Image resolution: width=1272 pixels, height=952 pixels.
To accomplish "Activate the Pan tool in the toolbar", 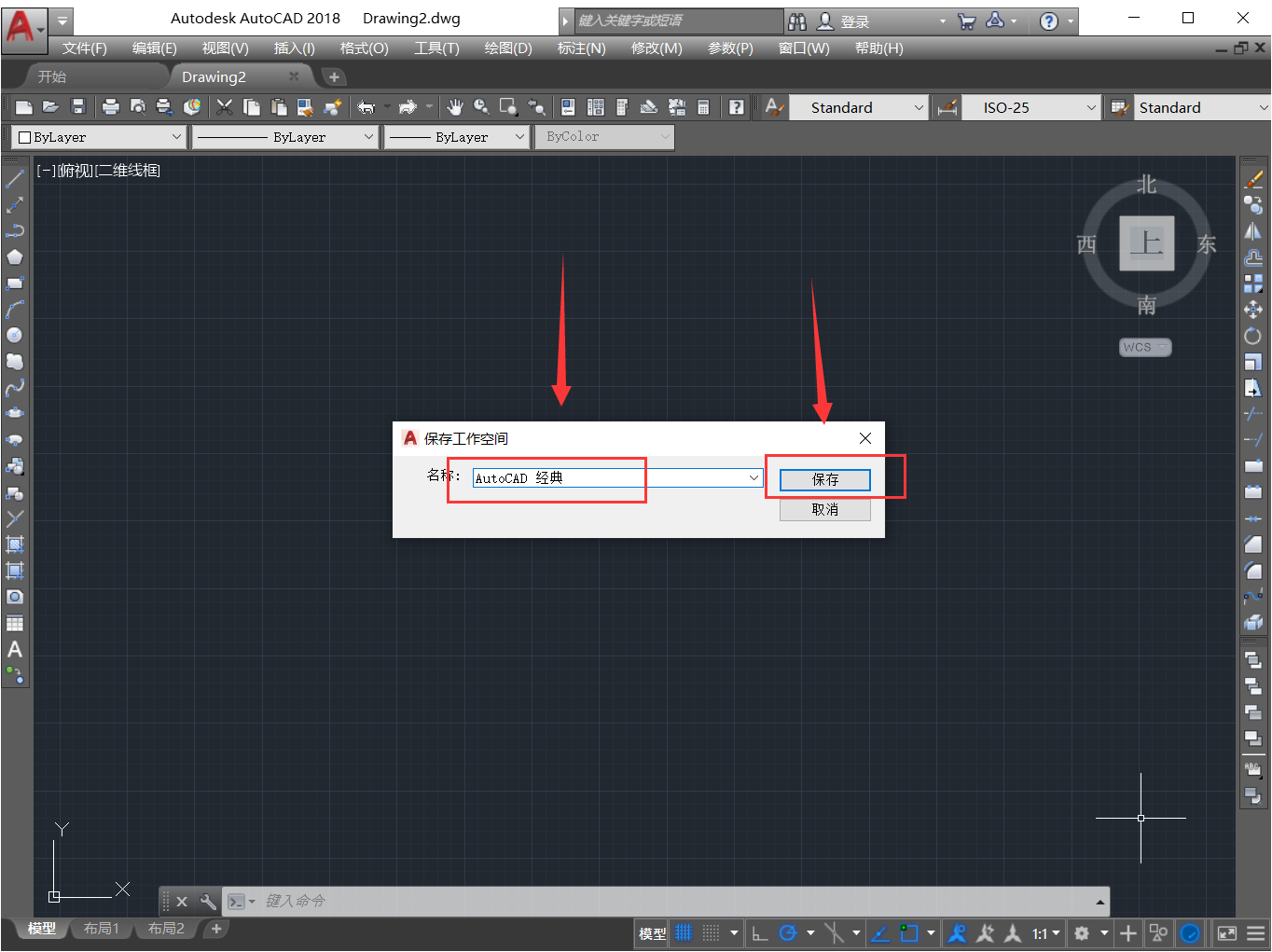I will 454,106.
